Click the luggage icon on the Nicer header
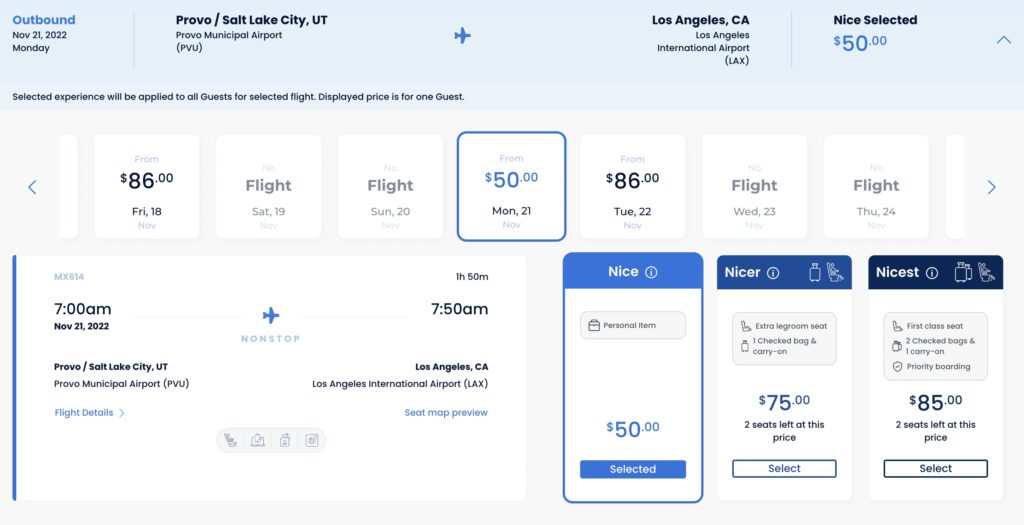Image resolution: width=1024 pixels, height=525 pixels. coord(813,271)
